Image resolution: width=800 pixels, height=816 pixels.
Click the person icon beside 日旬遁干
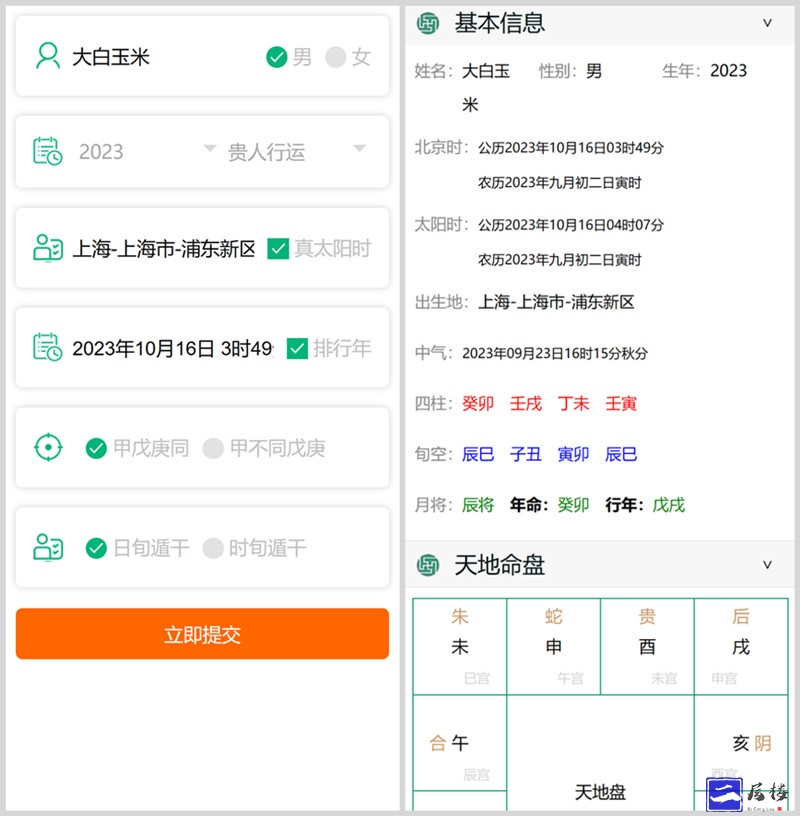tap(48, 547)
